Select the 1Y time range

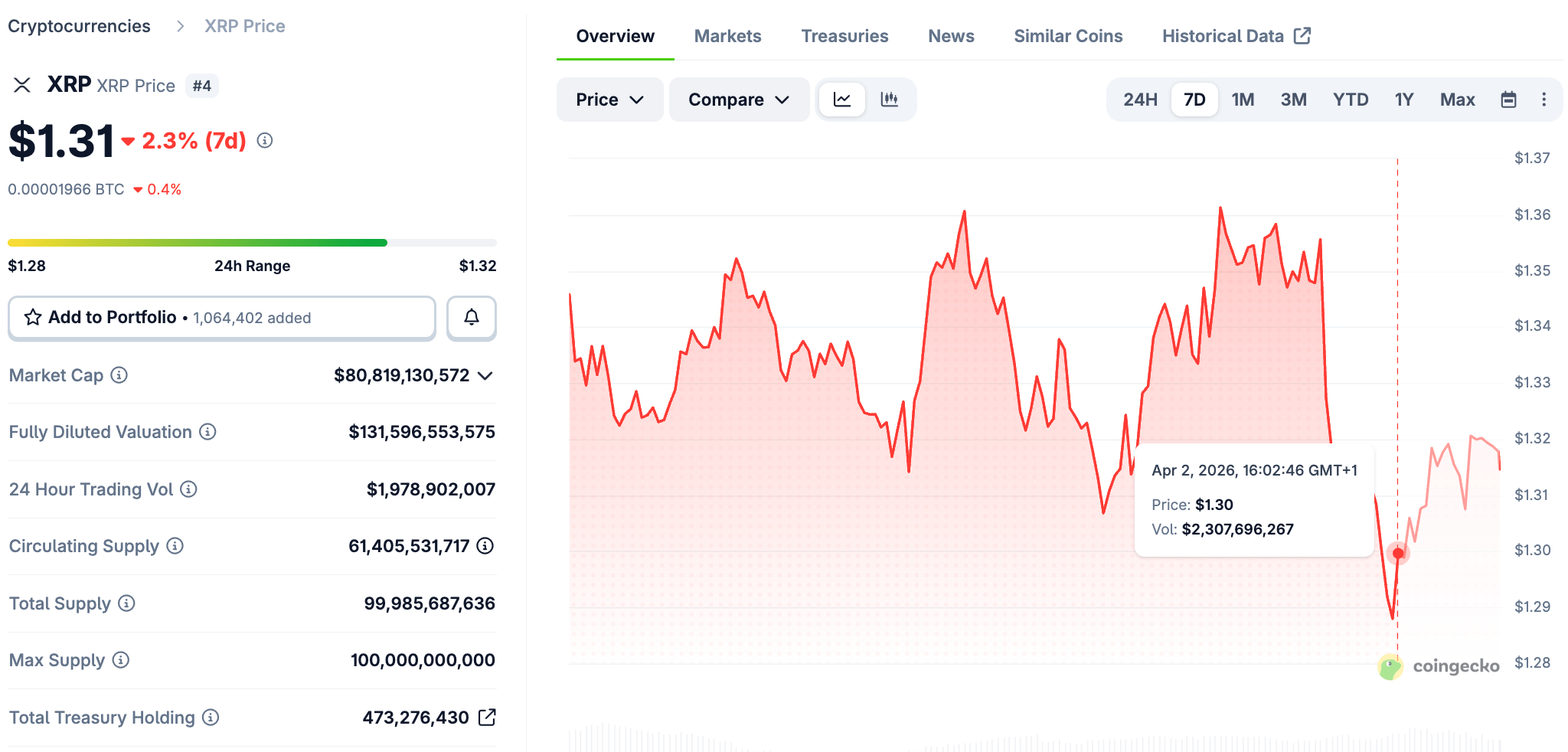[1403, 100]
